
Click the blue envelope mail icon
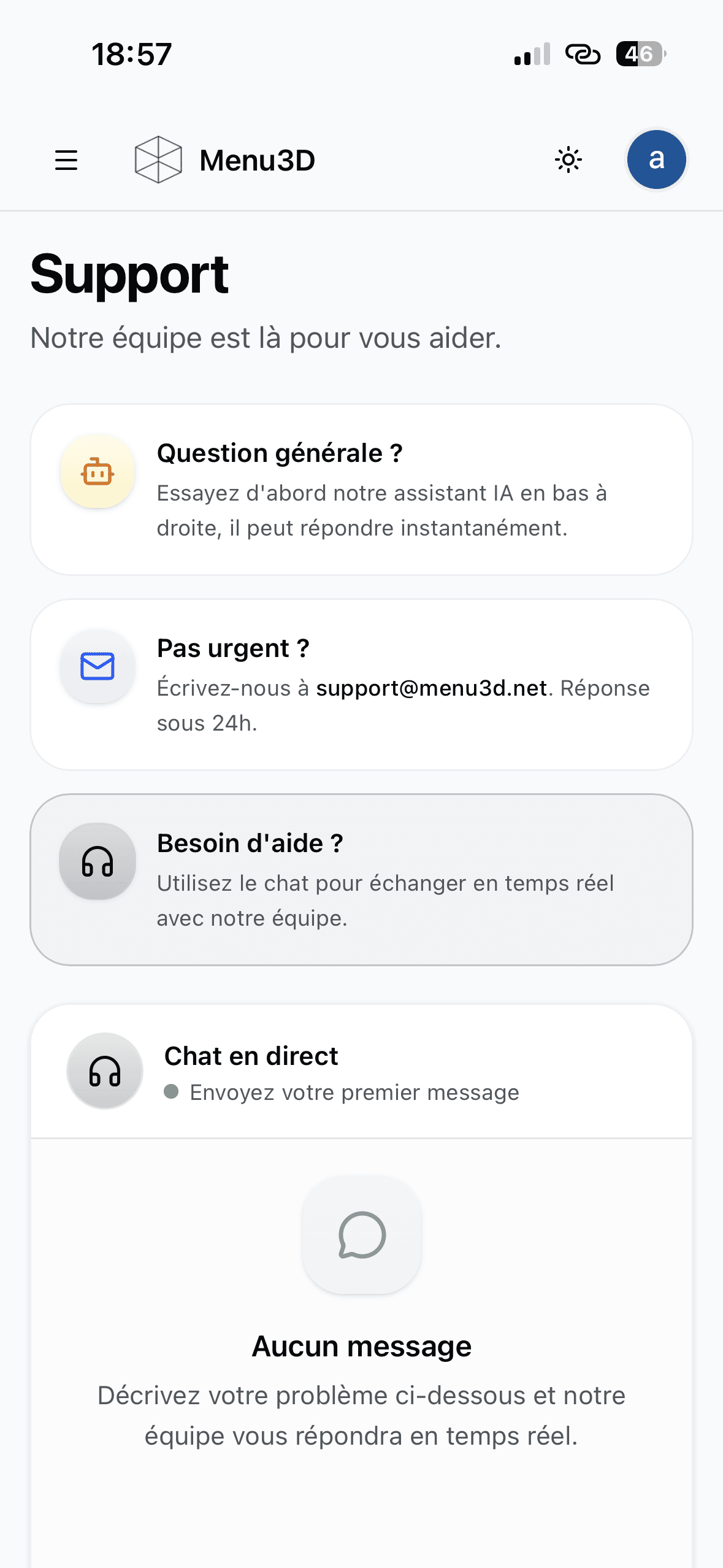click(x=98, y=666)
